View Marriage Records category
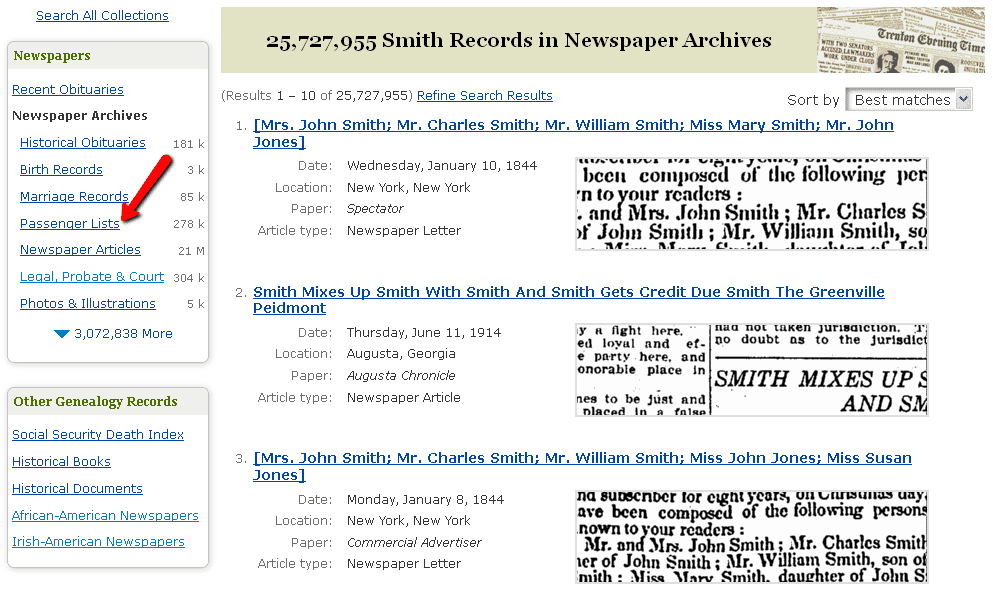Image resolution: width=993 pixels, height=599 pixels. coord(74,196)
